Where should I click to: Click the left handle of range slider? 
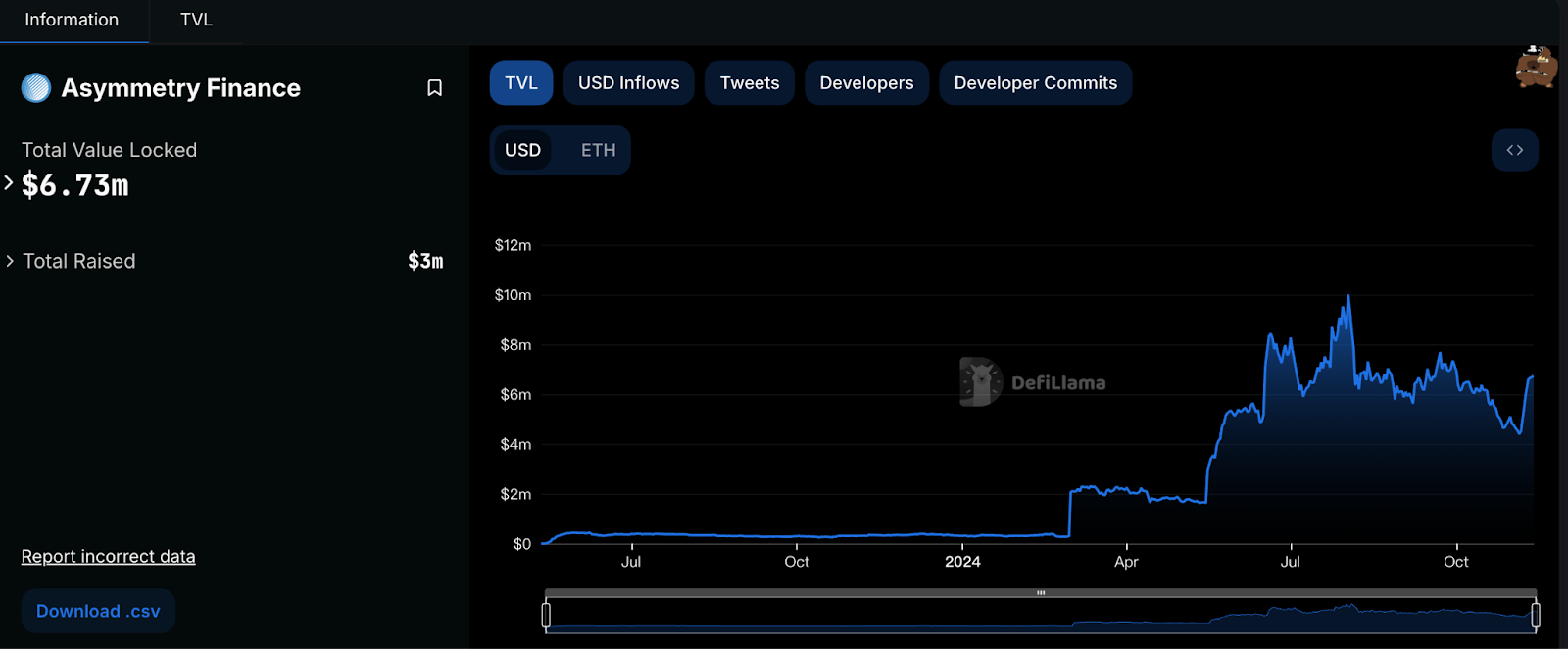(546, 615)
